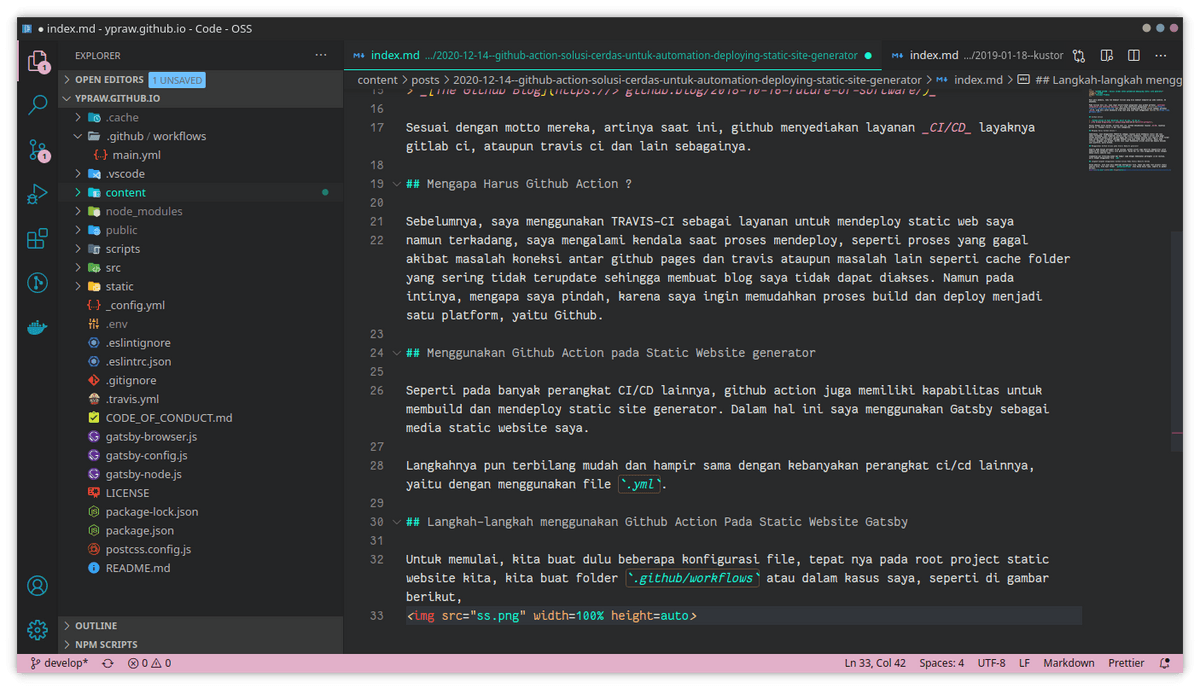Open the Markdown language mode picker
The height and width of the screenshot is (690, 1200).
pos(1068,662)
